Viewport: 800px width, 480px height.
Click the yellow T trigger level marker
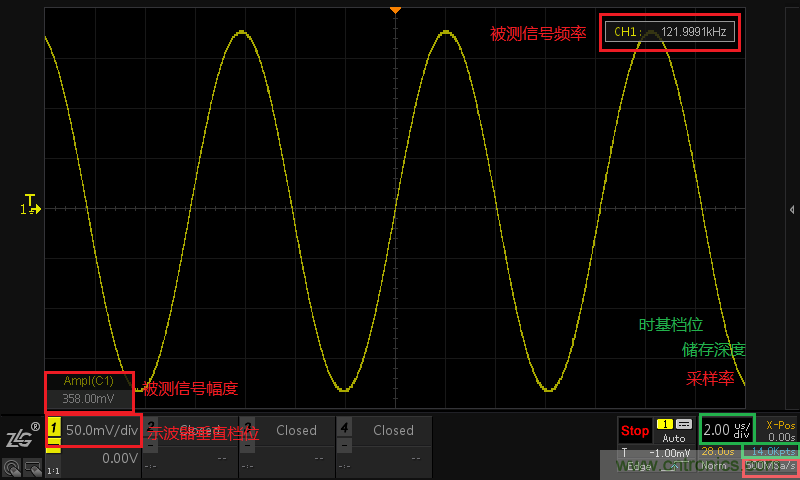(x=30, y=198)
